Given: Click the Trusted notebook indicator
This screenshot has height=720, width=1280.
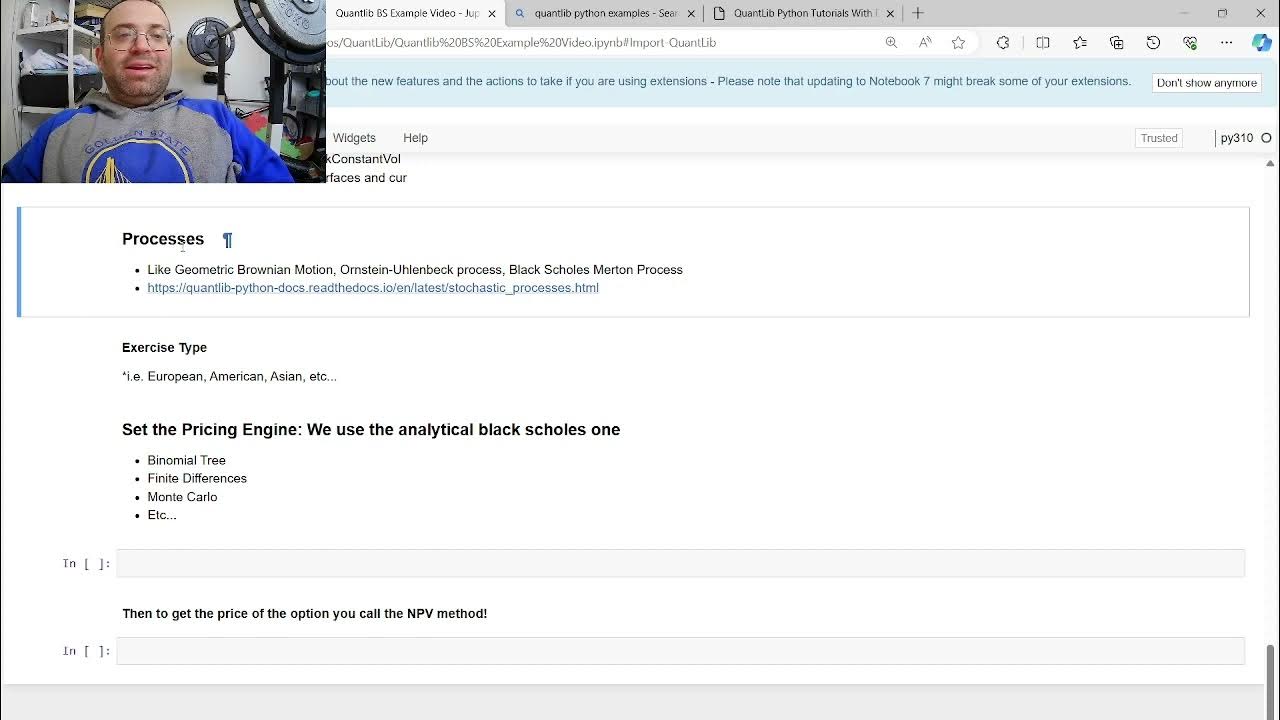Looking at the screenshot, I should pos(1159,138).
